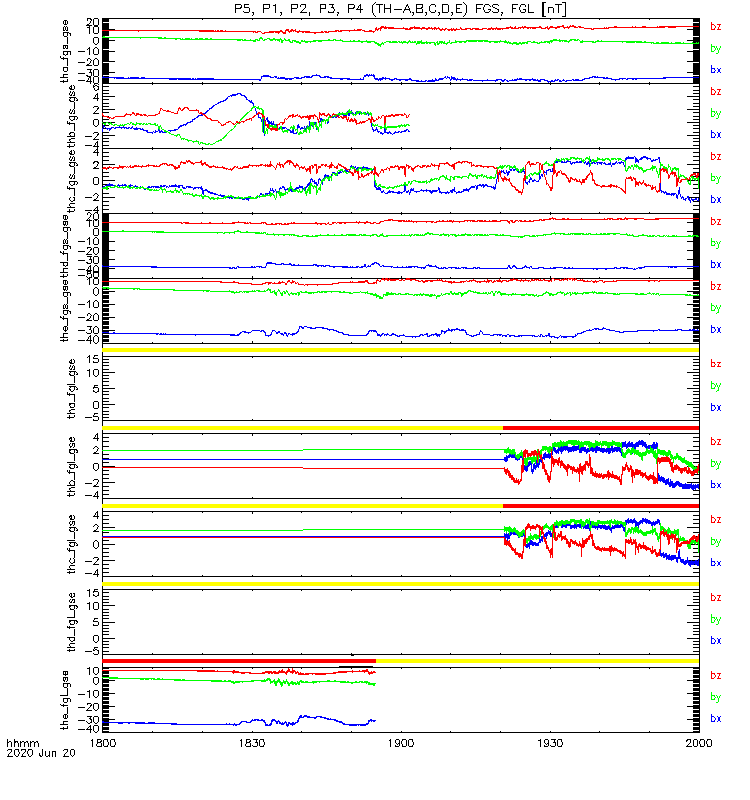This screenshot has height=800, width=750.
Task: Pick blue bx legend in thc_fgl_gse panel
Action: point(716,563)
